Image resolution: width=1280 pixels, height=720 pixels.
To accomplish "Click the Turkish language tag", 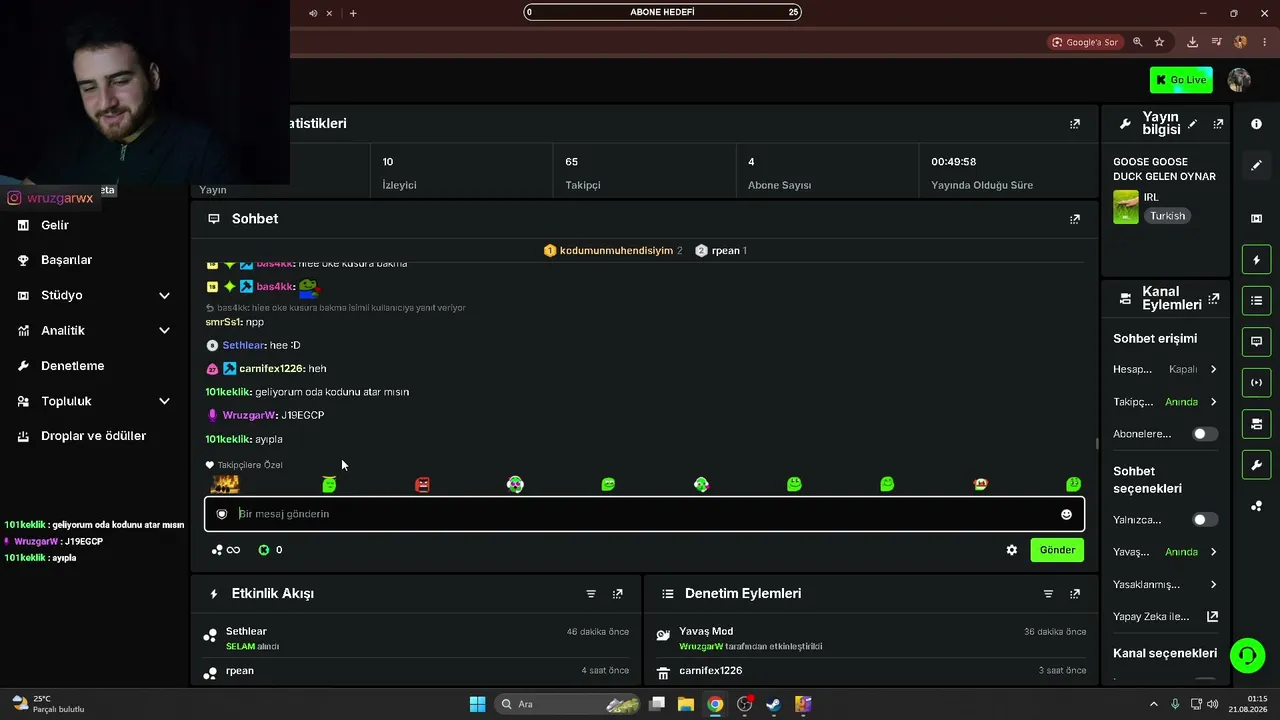I will [1167, 216].
